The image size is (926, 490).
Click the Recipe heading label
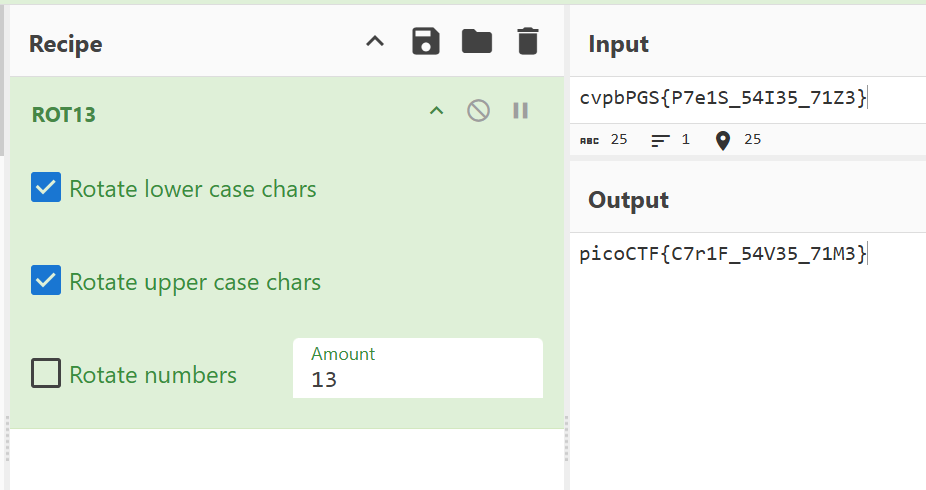[x=65, y=44]
